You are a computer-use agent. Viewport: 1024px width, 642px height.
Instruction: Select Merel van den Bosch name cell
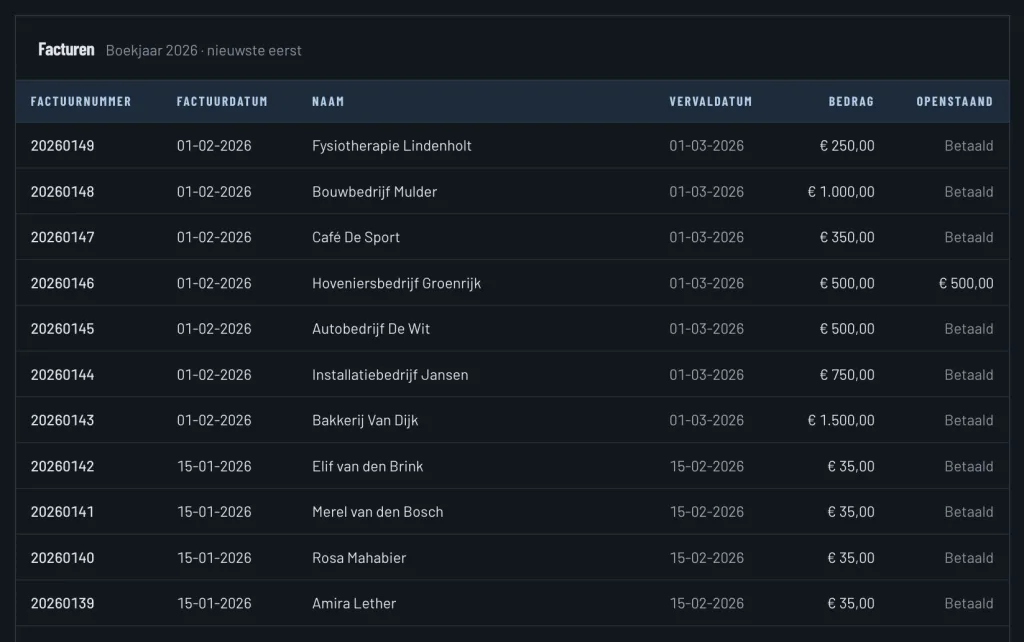pos(377,511)
